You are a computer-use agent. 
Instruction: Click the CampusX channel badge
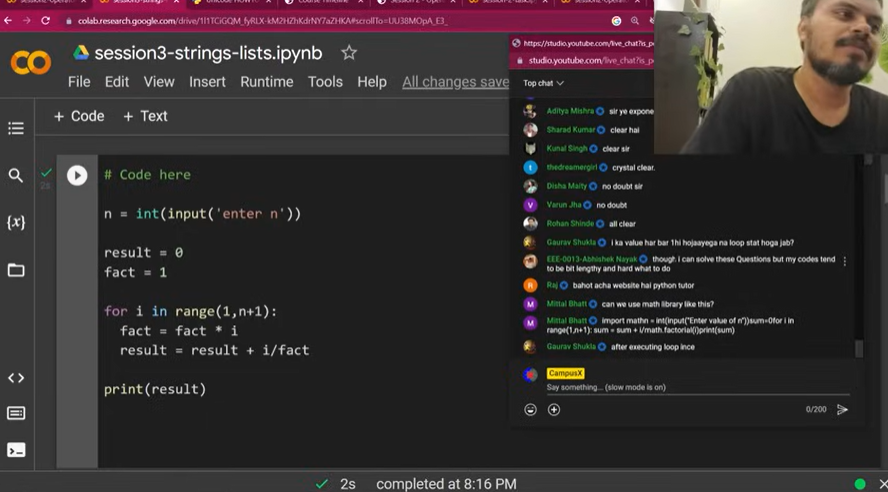565,373
